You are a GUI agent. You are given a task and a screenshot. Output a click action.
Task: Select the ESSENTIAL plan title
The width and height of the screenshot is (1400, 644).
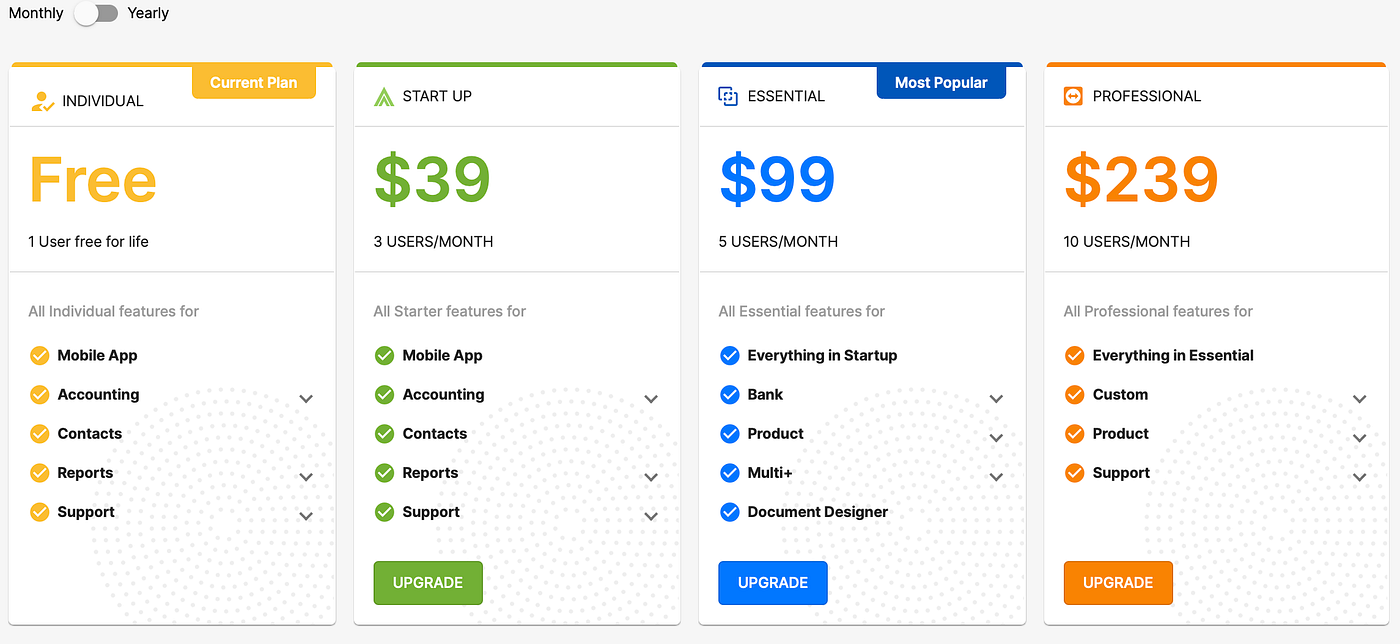(786, 96)
